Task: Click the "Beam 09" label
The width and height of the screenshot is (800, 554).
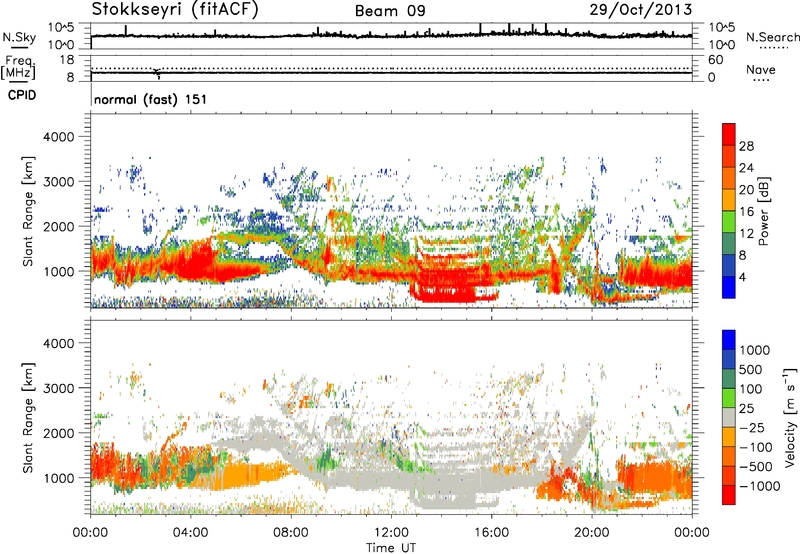Action: 390,11
